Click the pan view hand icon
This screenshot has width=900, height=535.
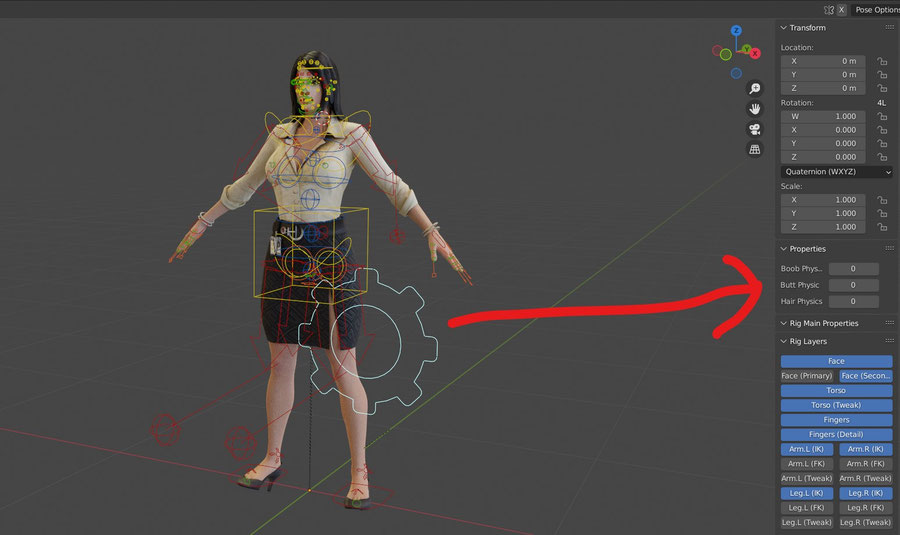pos(755,109)
